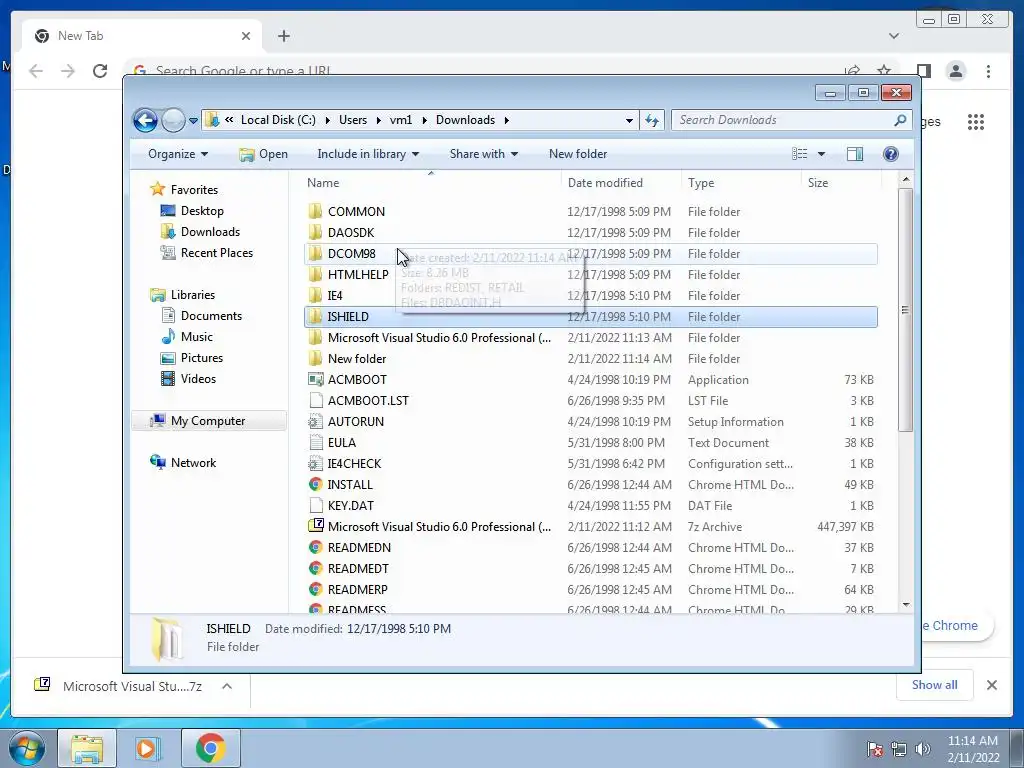Open a new tab in Chrome window
Image resolution: width=1024 pixels, height=768 pixels.
pos(283,36)
